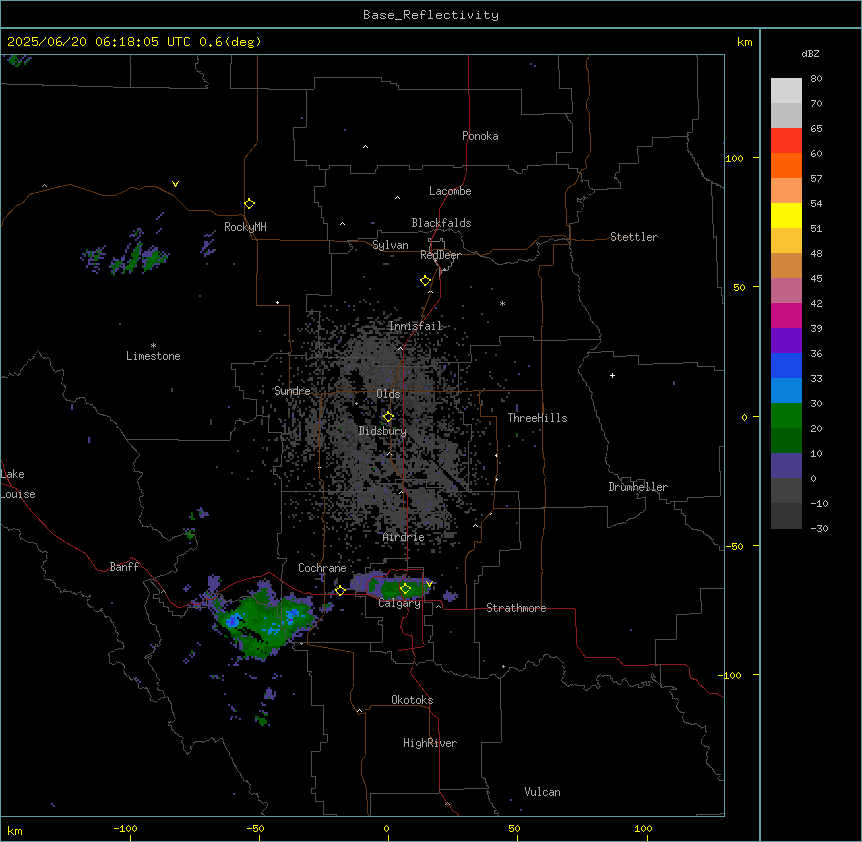Viewport: 862px width, 842px height.
Task: Click the Lake Louise label
Action: pos(18,484)
